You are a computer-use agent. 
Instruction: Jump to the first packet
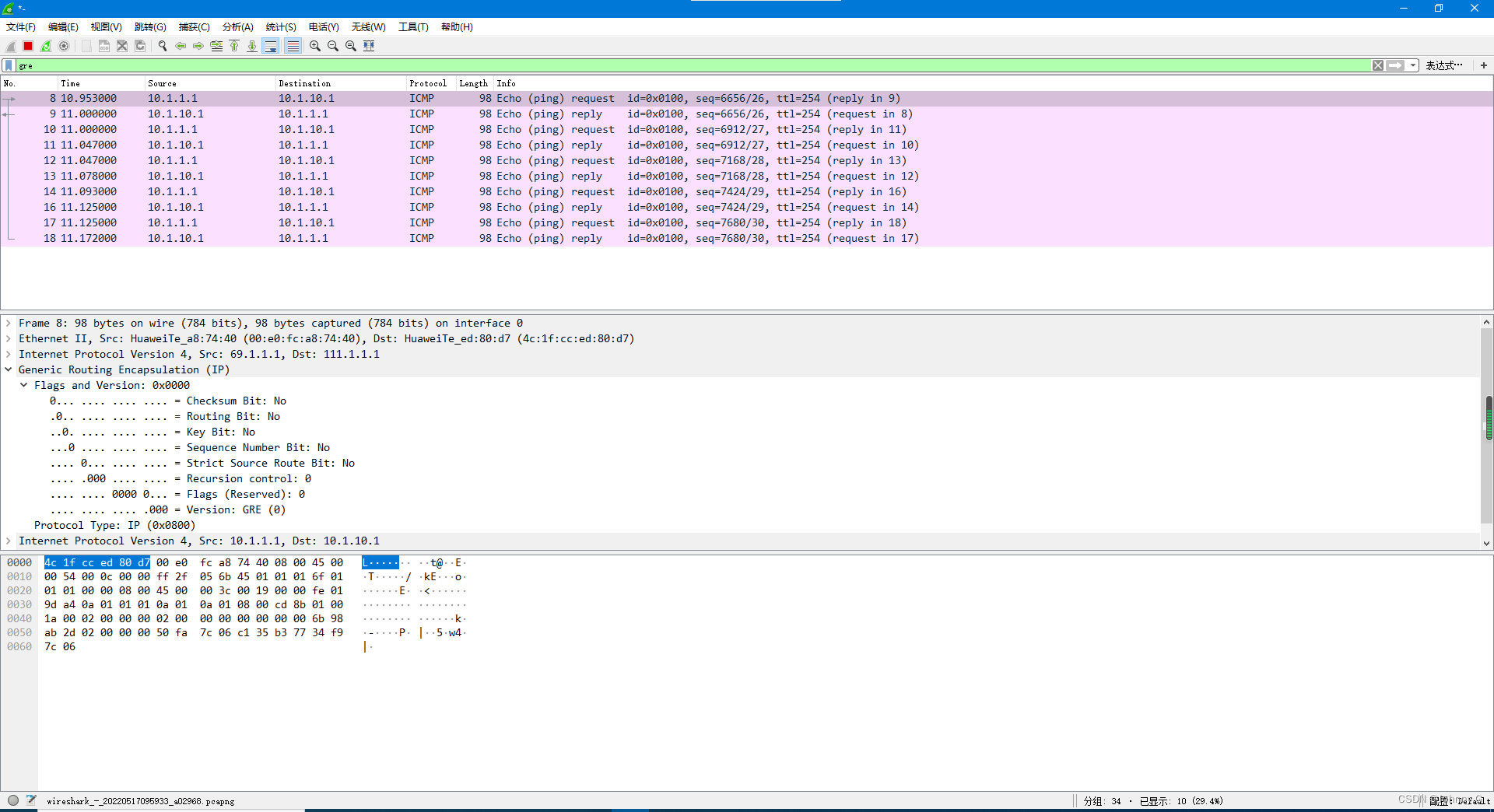[x=234, y=46]
